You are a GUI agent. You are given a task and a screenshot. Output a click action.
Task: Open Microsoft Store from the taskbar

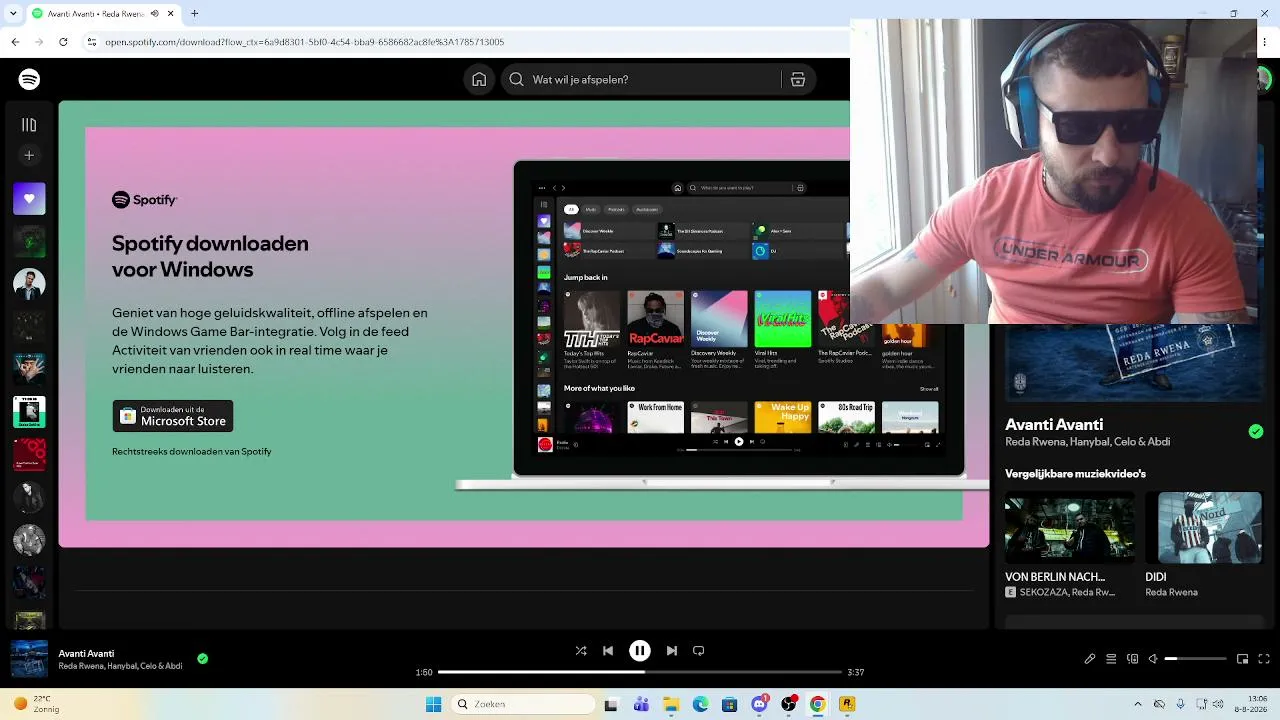coord(730,705)
